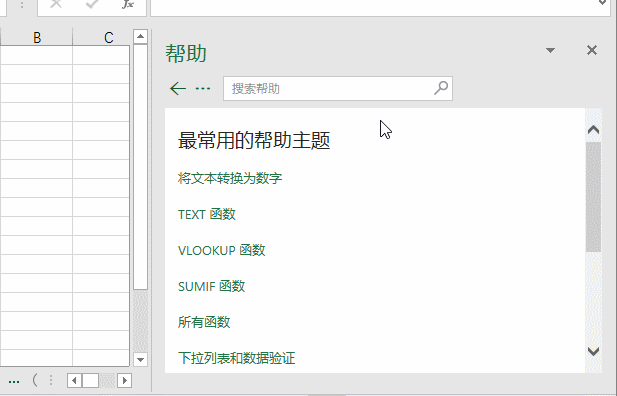Click the sheet tabs ellipsis button
Image resolution: width=617 pixels, height=396 pixels.
coord(14,381)
